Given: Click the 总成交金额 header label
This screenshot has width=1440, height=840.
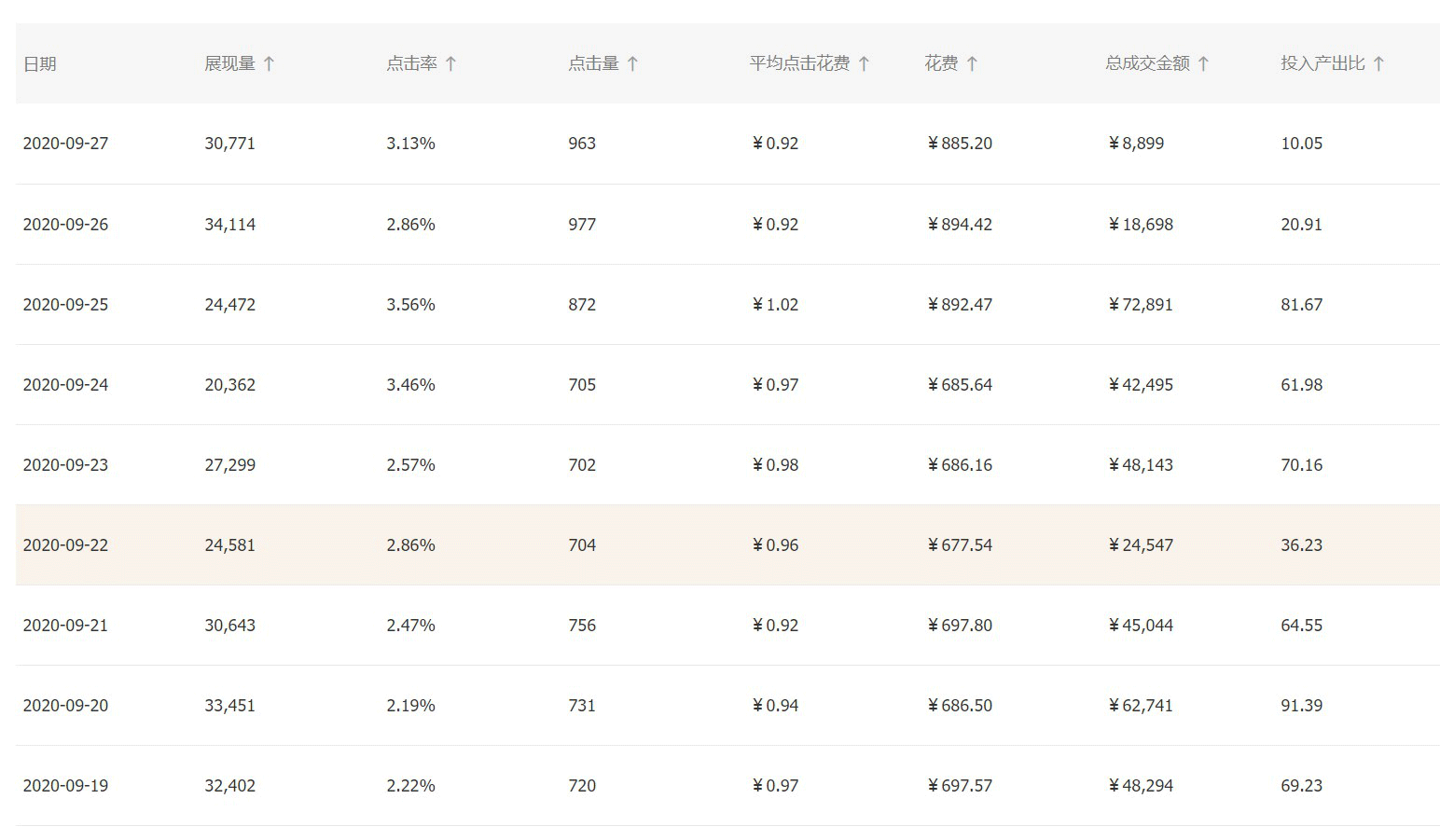Looking at the screenshot, I should [x=1147, y=63].
